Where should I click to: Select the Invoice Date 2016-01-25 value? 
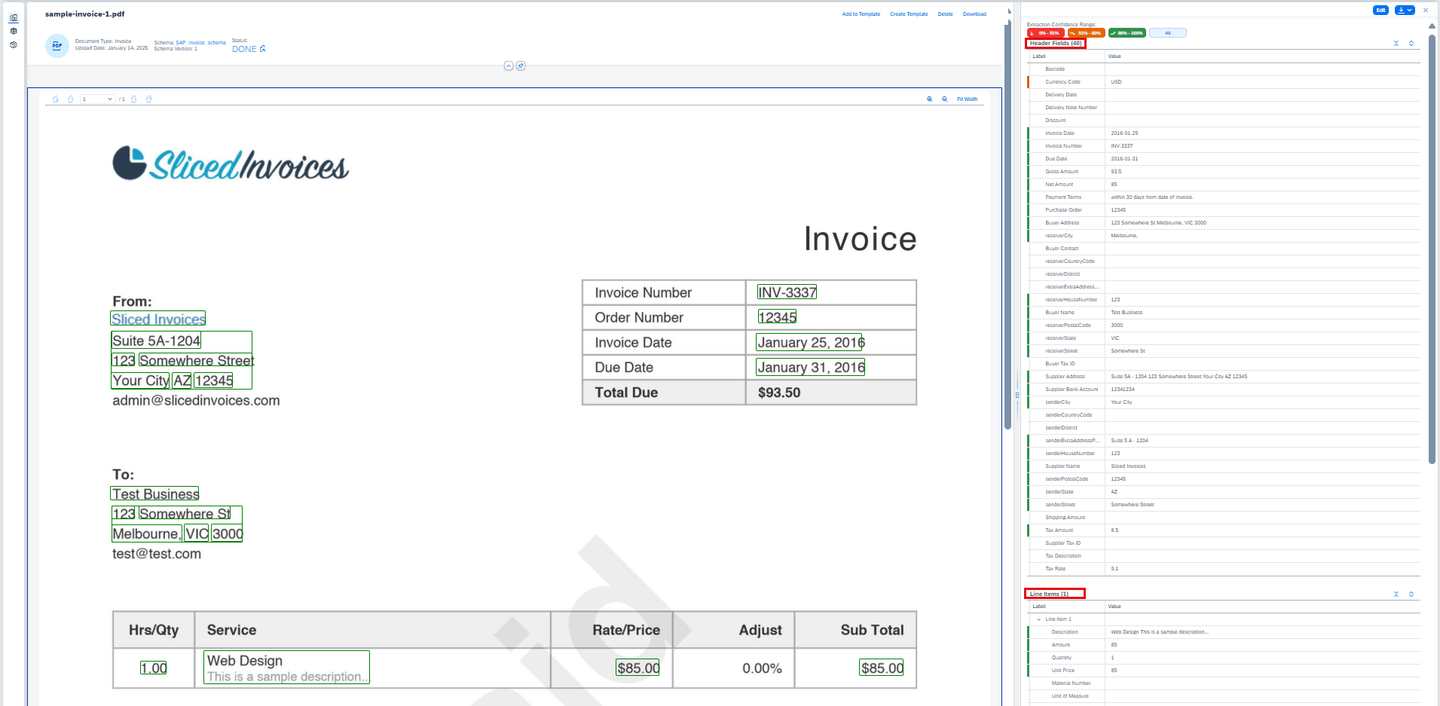1124,133
